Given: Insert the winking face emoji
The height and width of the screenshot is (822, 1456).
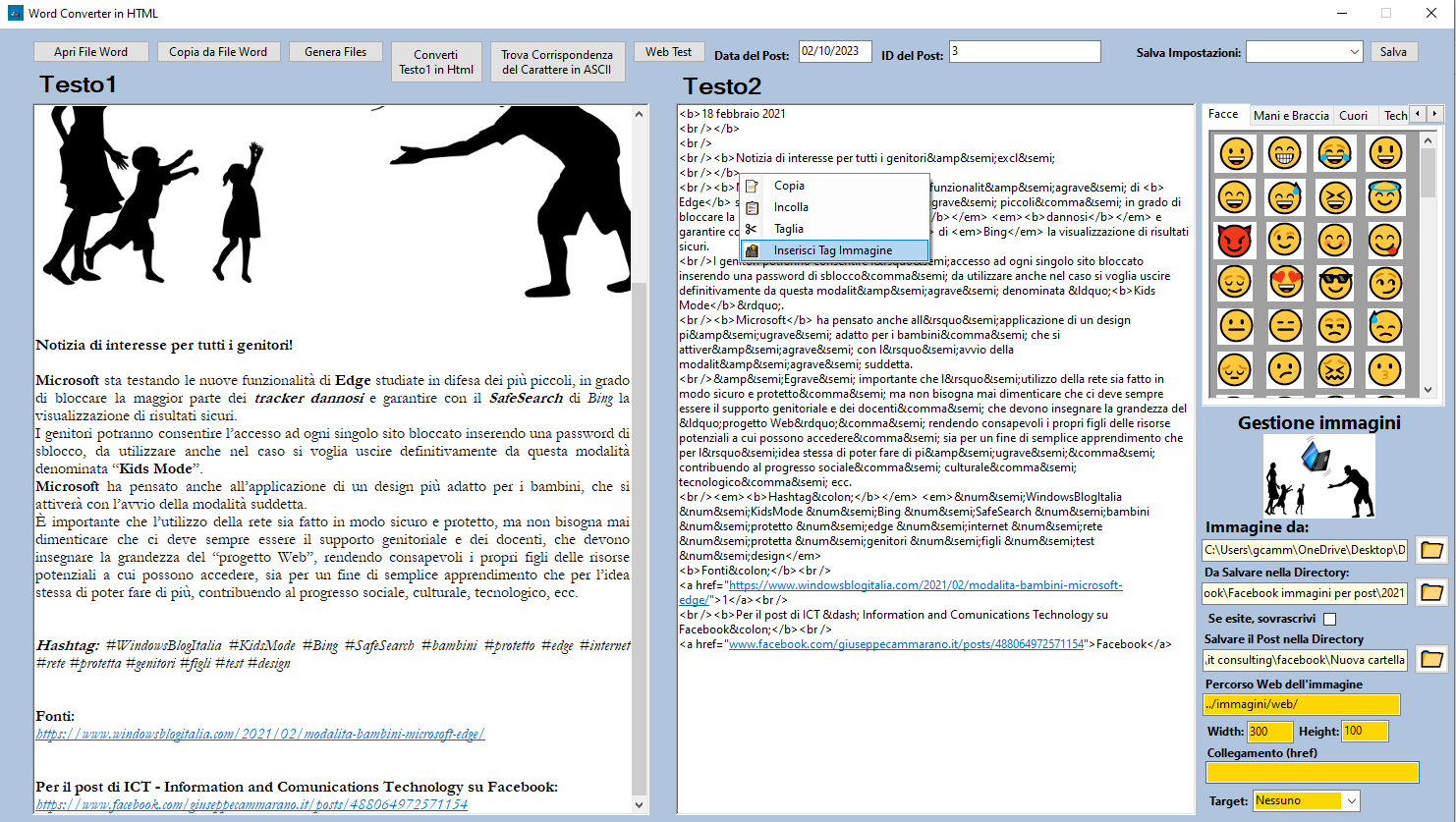Looking at the screenshot, I should pos(1284,240).
